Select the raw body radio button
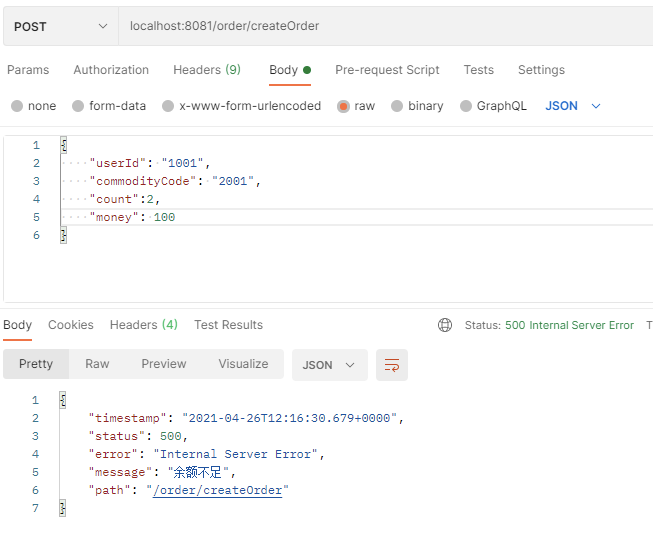This screenshot has width=653, height=543. (x=343, y=106)
